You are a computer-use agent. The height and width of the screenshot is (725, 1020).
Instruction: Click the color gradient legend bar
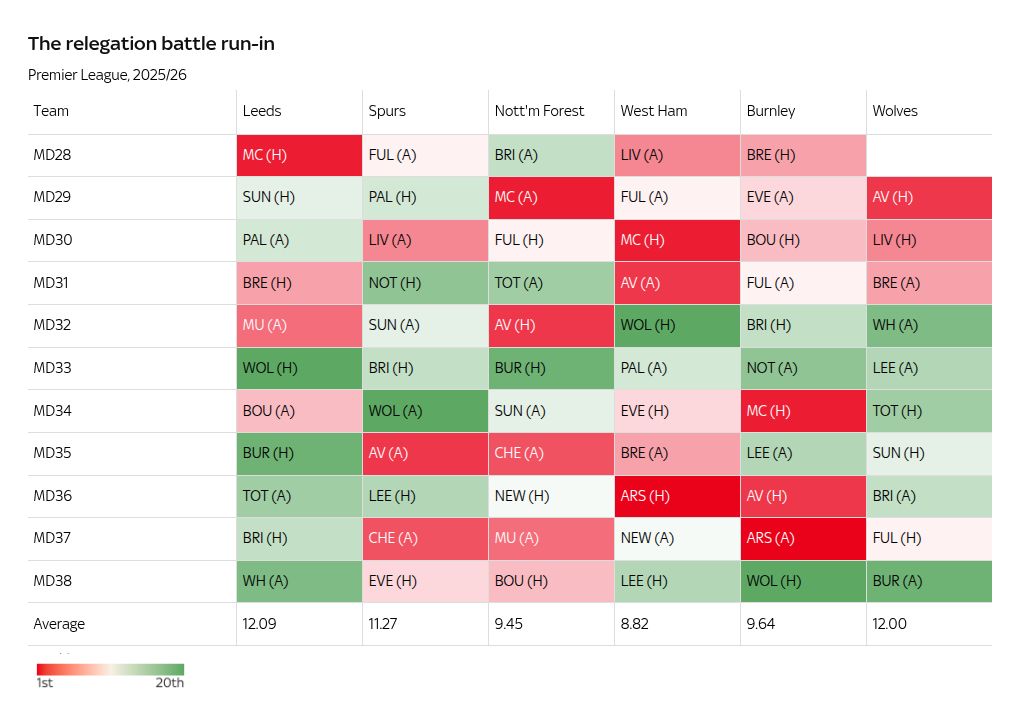(110, 669)
